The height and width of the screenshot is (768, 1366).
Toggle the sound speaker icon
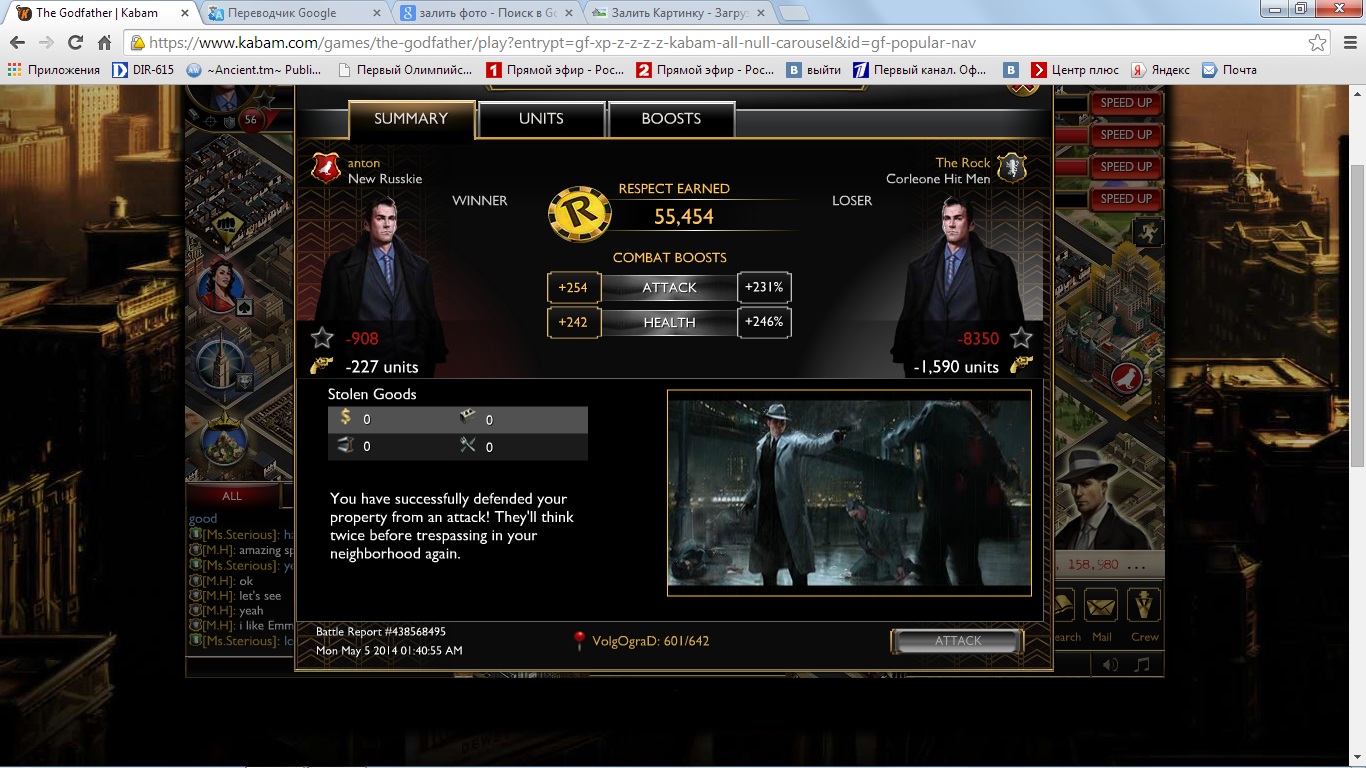[x=1110, y=664]
